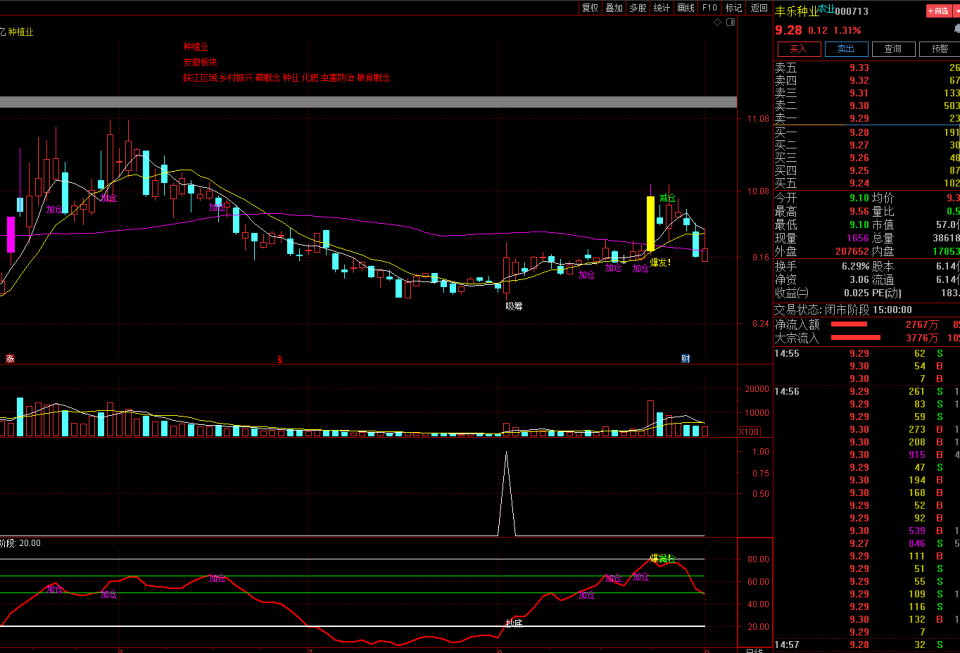Click the 大宗流入 red bar
This screenshot has width=960, height=653.
tap(855, 337)
